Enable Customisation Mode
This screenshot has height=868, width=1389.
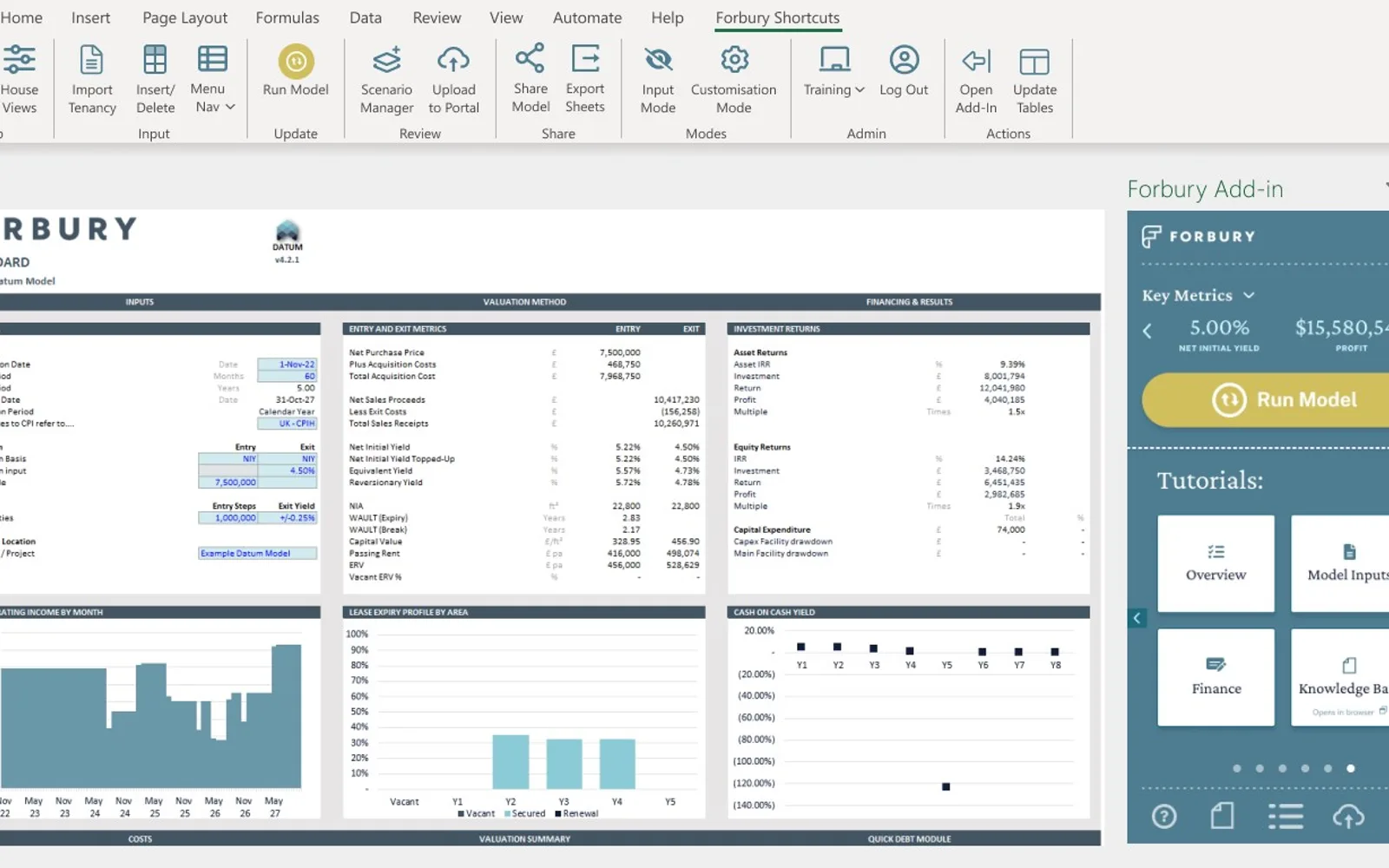734,80
